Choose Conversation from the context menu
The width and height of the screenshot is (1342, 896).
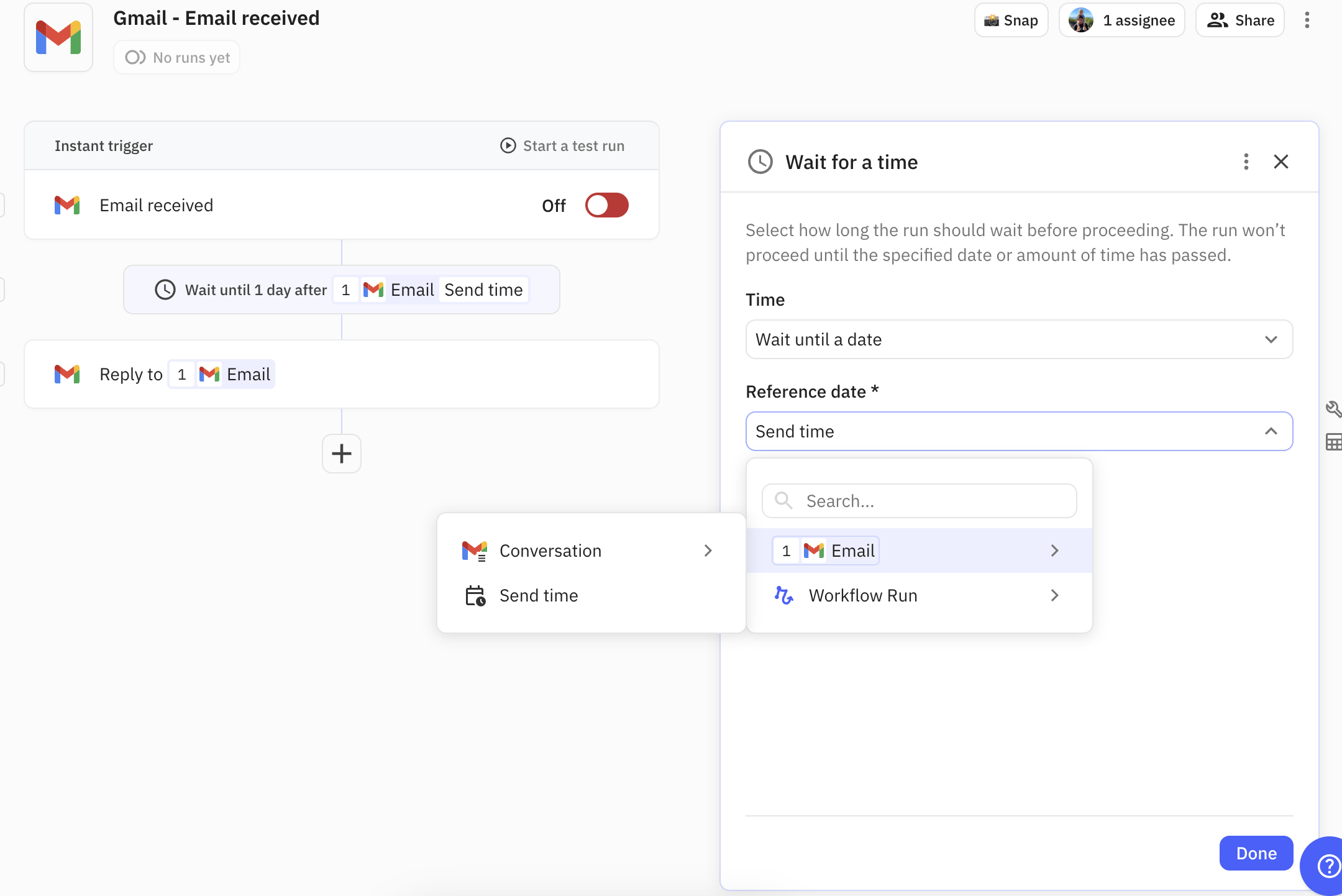550,551
